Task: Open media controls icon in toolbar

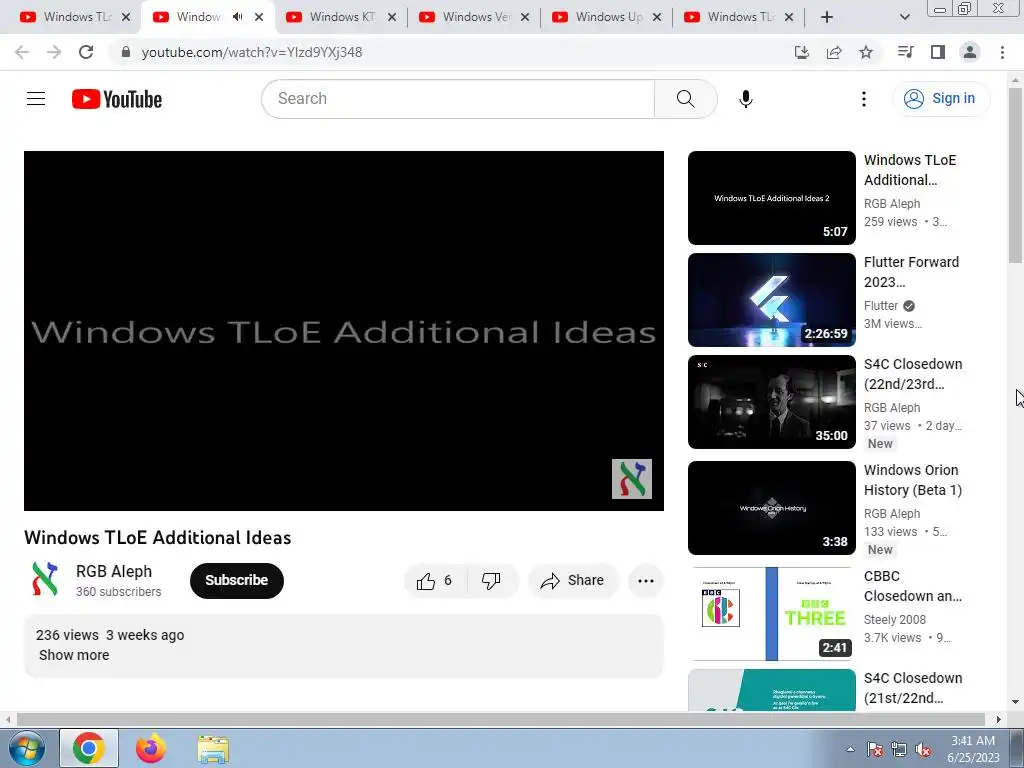Action: click(x=905, y=52)
